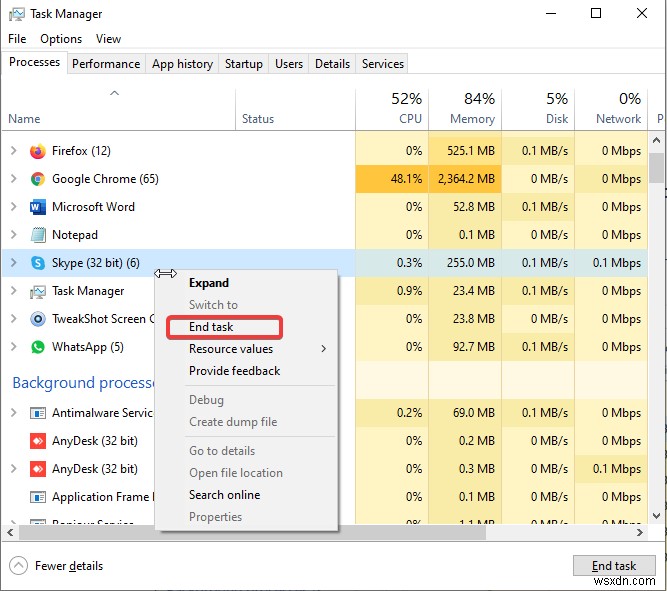667x591 pixels.
Task: Expand the Firefox (12) process group
Action: point(13,151)
